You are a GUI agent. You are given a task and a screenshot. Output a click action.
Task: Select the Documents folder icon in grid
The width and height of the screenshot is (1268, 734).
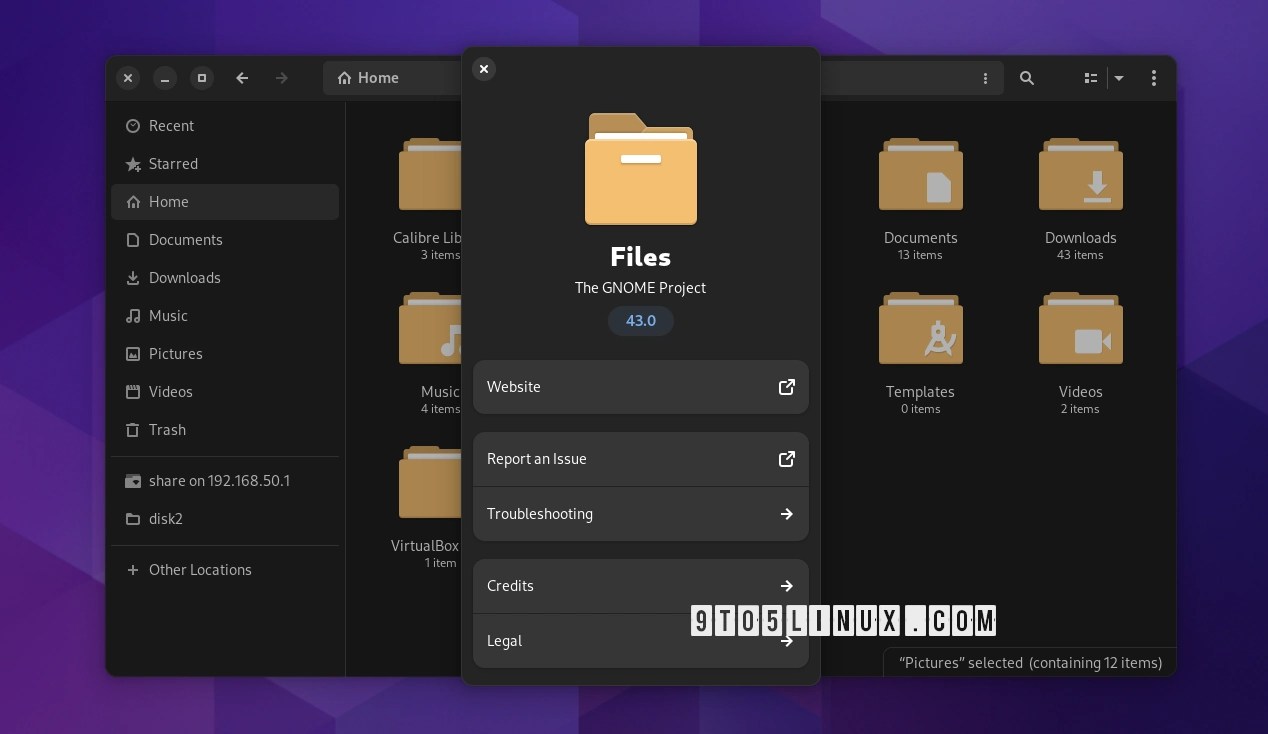920,174
